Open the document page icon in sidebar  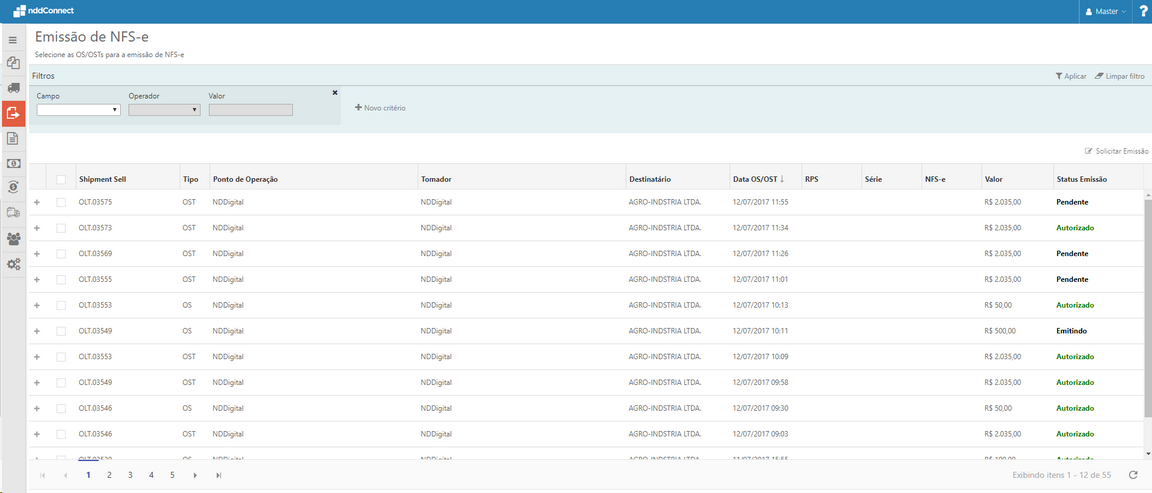[13, 138]
